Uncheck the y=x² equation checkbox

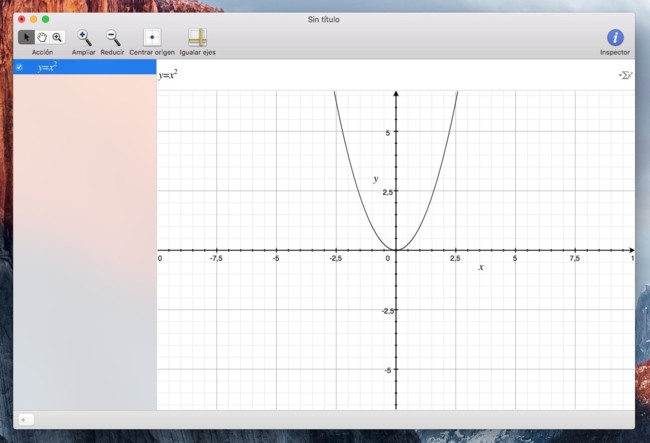(19, 67)
